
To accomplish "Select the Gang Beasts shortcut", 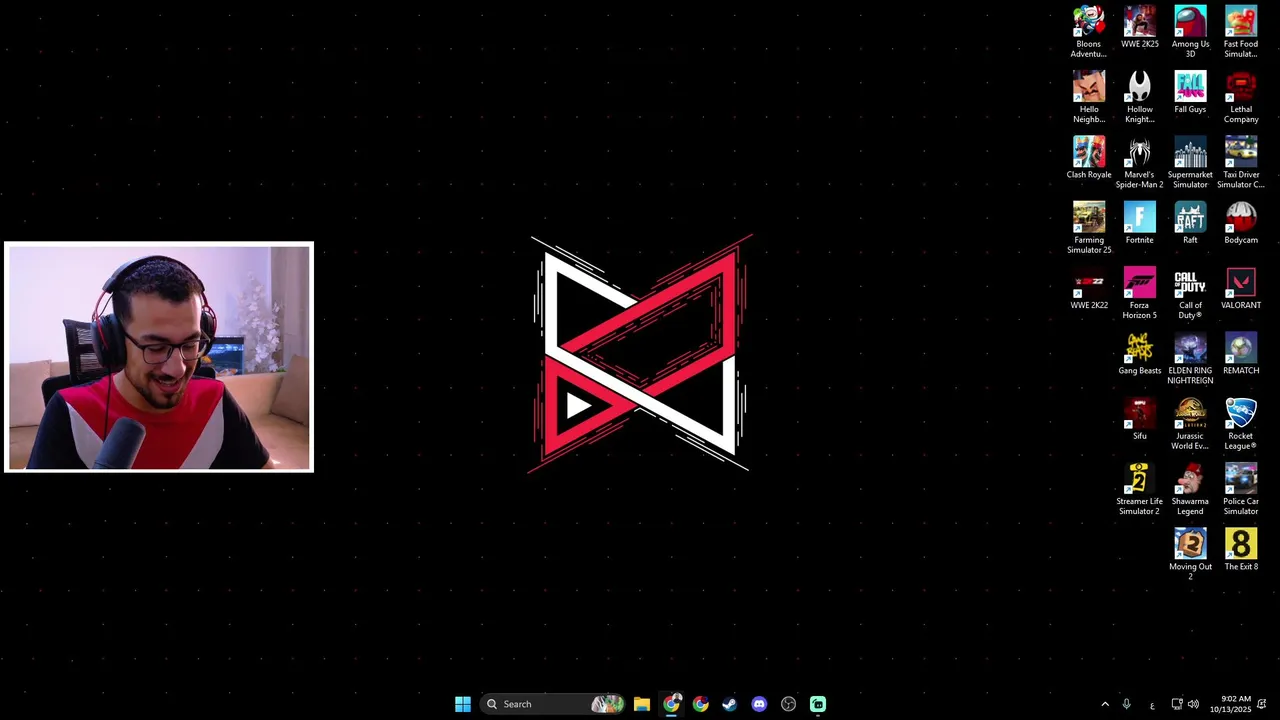I will pyautogui.click(x=1140, y=354).
